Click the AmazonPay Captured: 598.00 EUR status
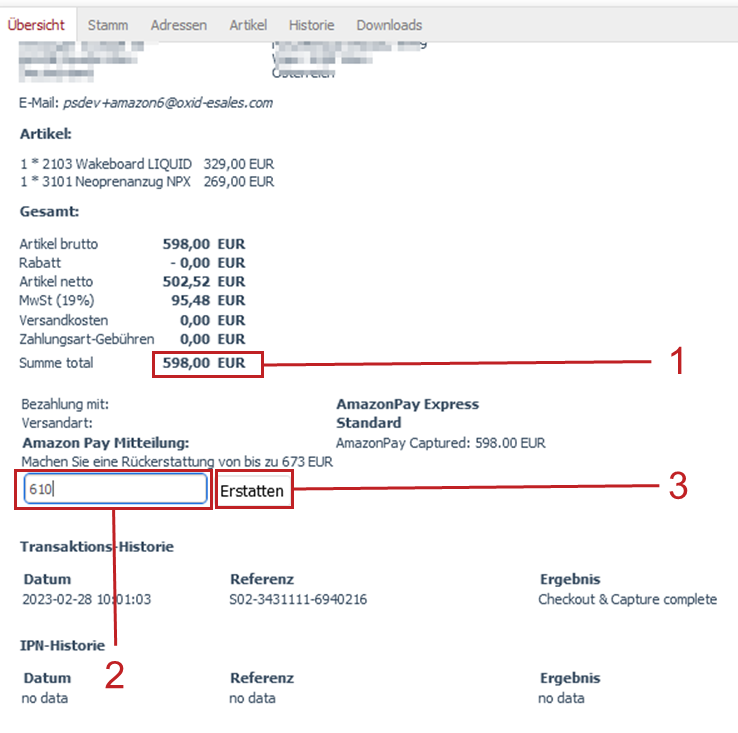This screenshot has height=733, width=738. pos(440,442)
